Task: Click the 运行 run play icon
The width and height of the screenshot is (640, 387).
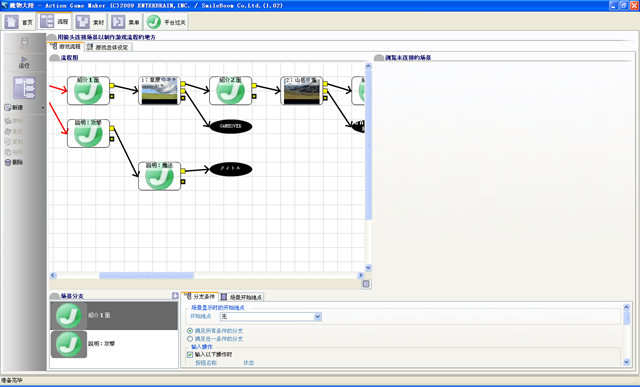Action: (x=24, y=60)
